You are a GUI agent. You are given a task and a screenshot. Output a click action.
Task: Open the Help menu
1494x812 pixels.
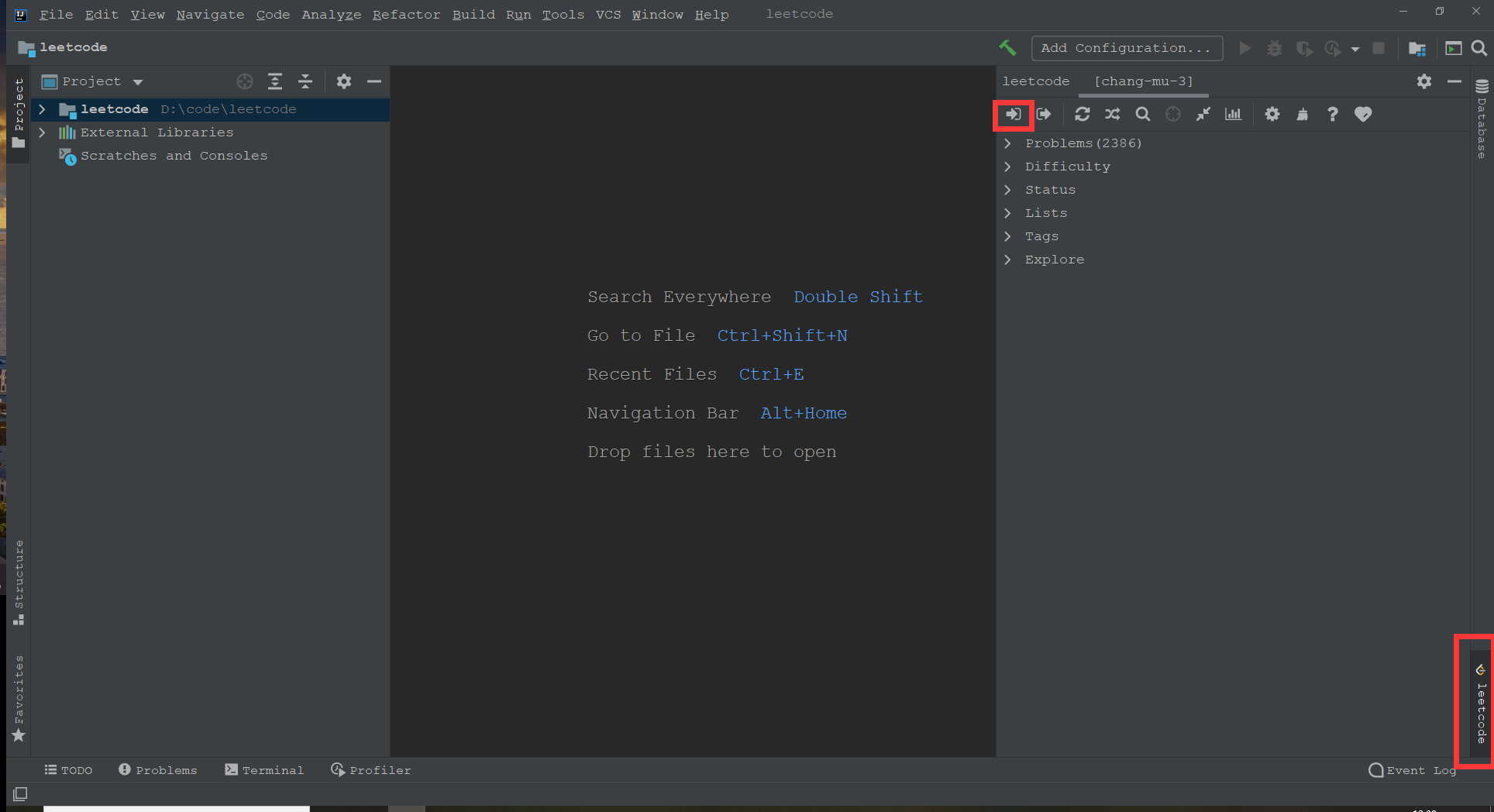711,15
